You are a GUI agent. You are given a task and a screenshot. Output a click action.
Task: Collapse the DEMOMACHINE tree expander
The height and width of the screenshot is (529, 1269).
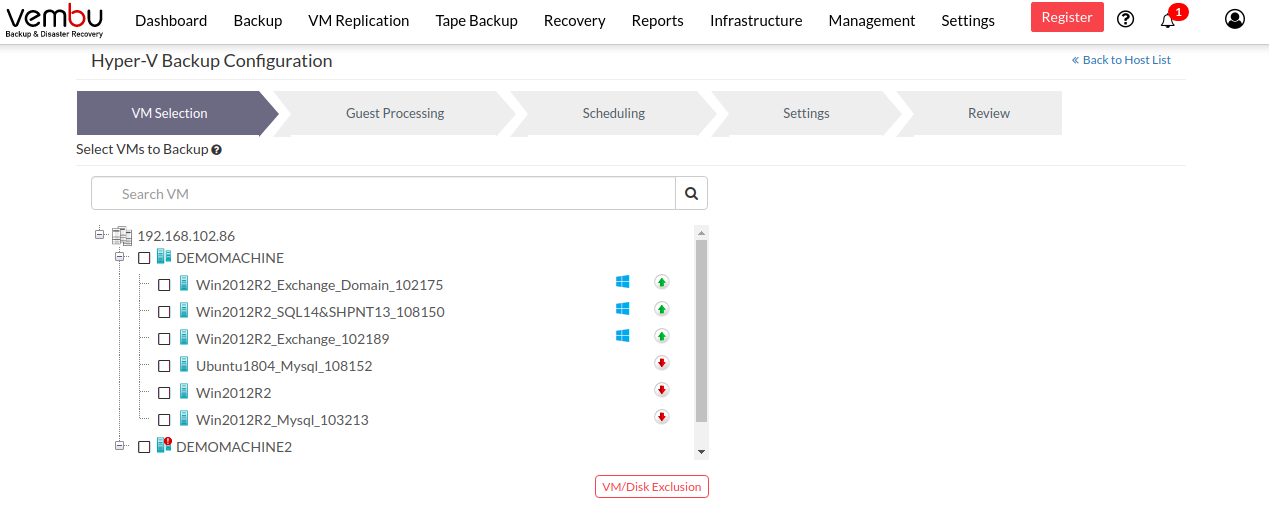point(119,257)
